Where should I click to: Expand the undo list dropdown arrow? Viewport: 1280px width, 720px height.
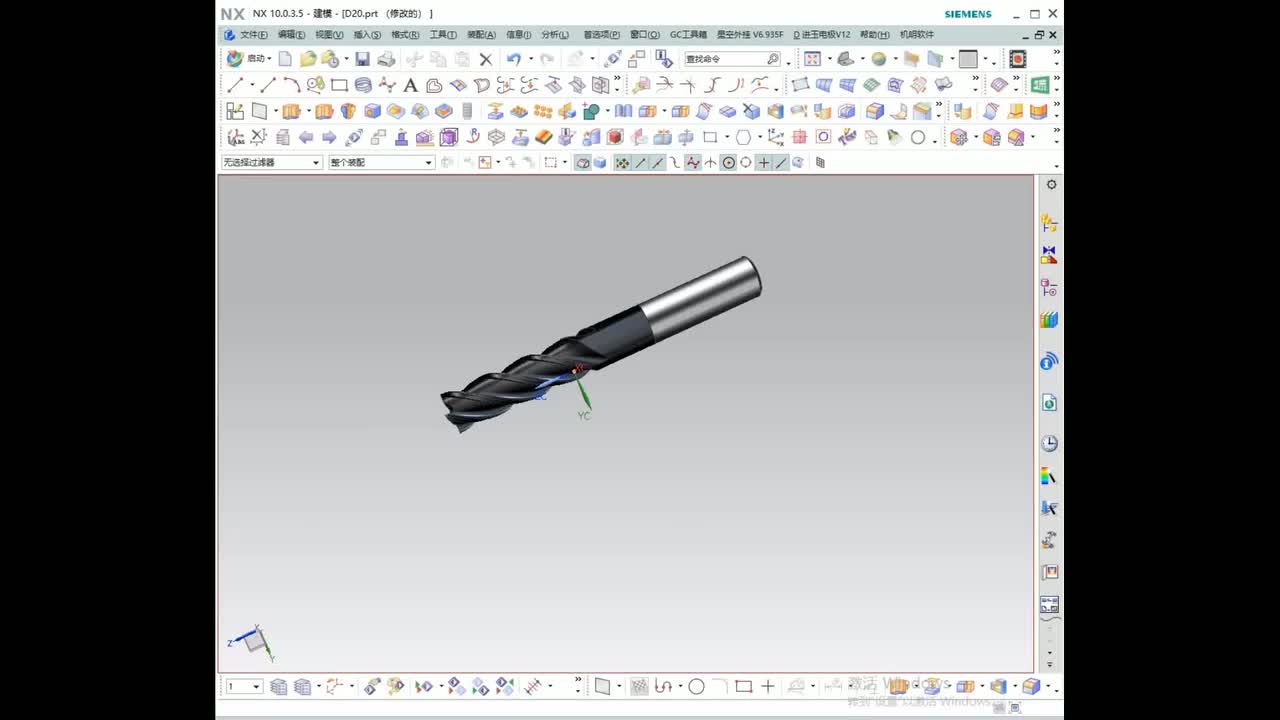530,59
